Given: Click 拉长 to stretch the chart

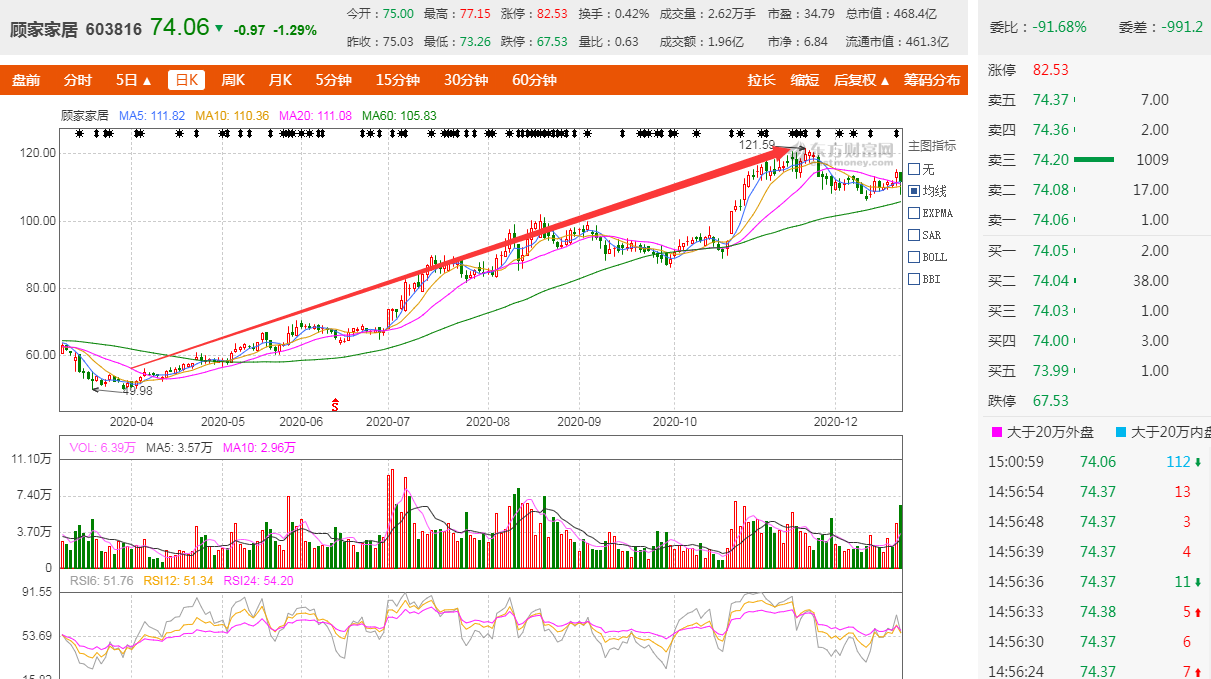Looking at the screenshot, I should (761, 80).
